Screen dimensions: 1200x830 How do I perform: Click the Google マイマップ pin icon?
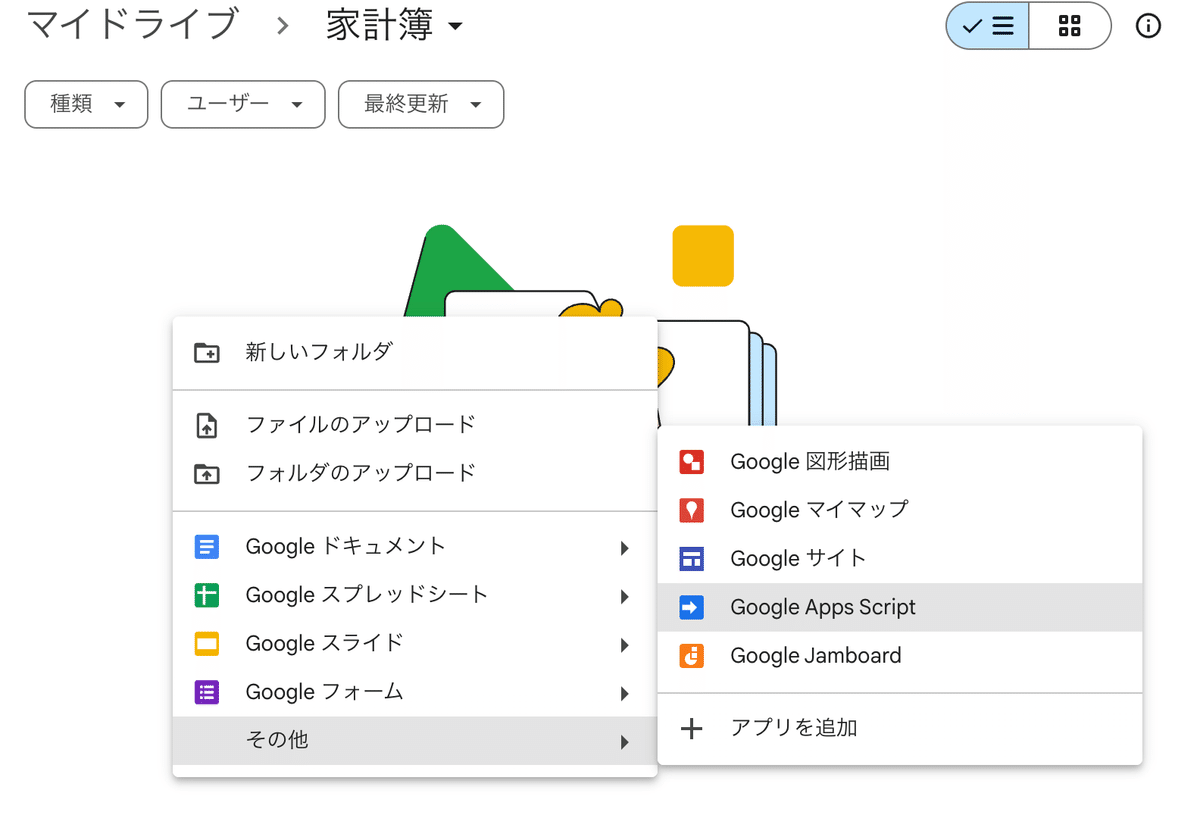click(691, 510)
